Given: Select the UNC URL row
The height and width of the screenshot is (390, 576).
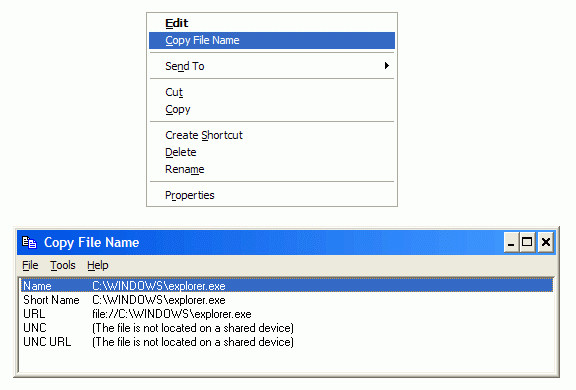Looking at the screenshot, I should pyautogui.click(x=287, y=342).
